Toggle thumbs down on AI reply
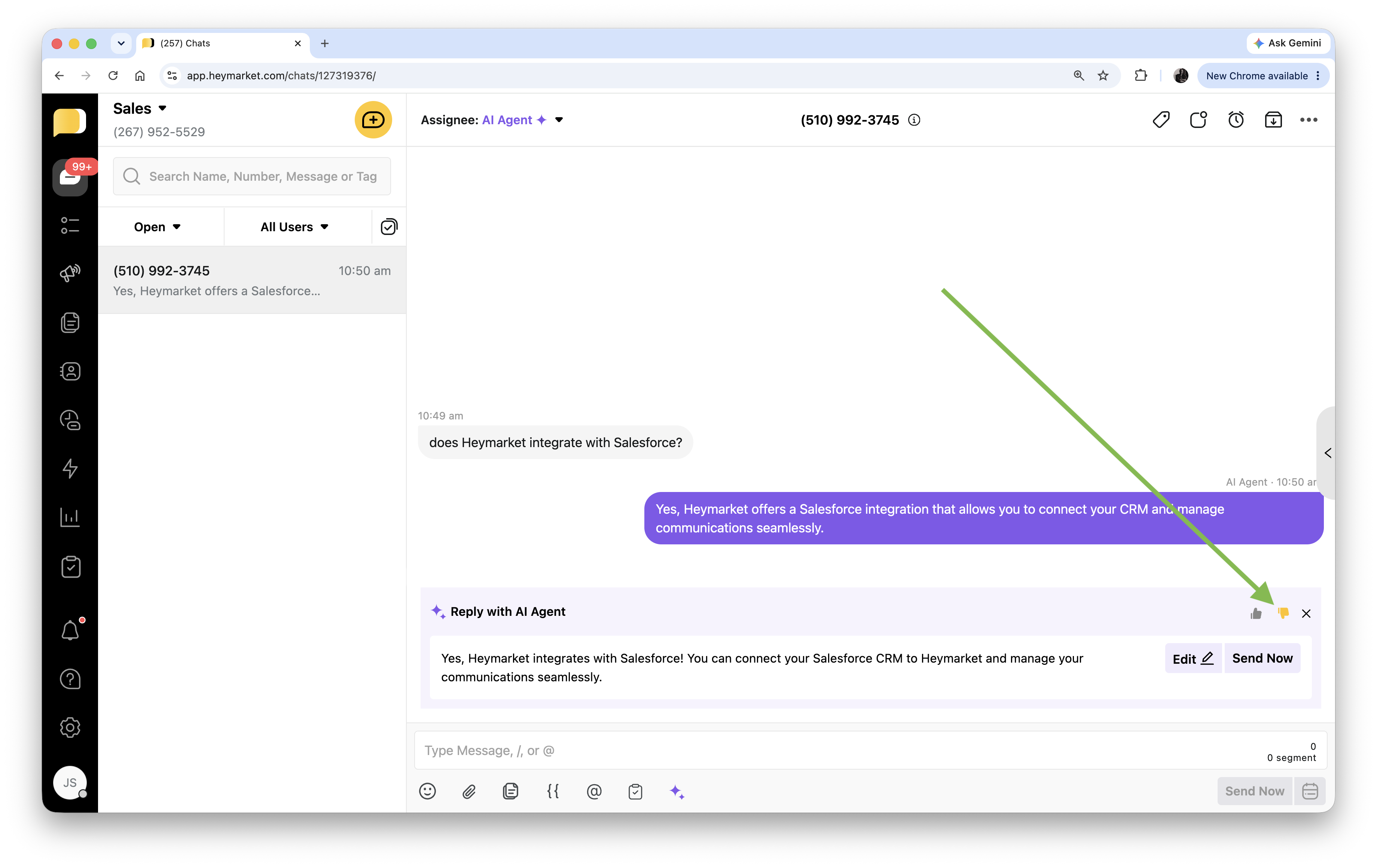Image resolution: width=1377 pixels, height=868 pixels. [x=1283, y=613]
